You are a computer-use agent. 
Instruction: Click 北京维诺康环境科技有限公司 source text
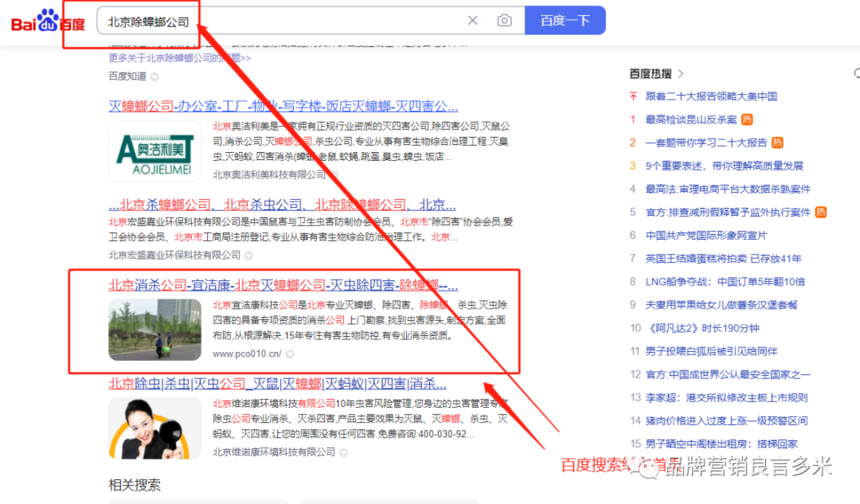274,452
